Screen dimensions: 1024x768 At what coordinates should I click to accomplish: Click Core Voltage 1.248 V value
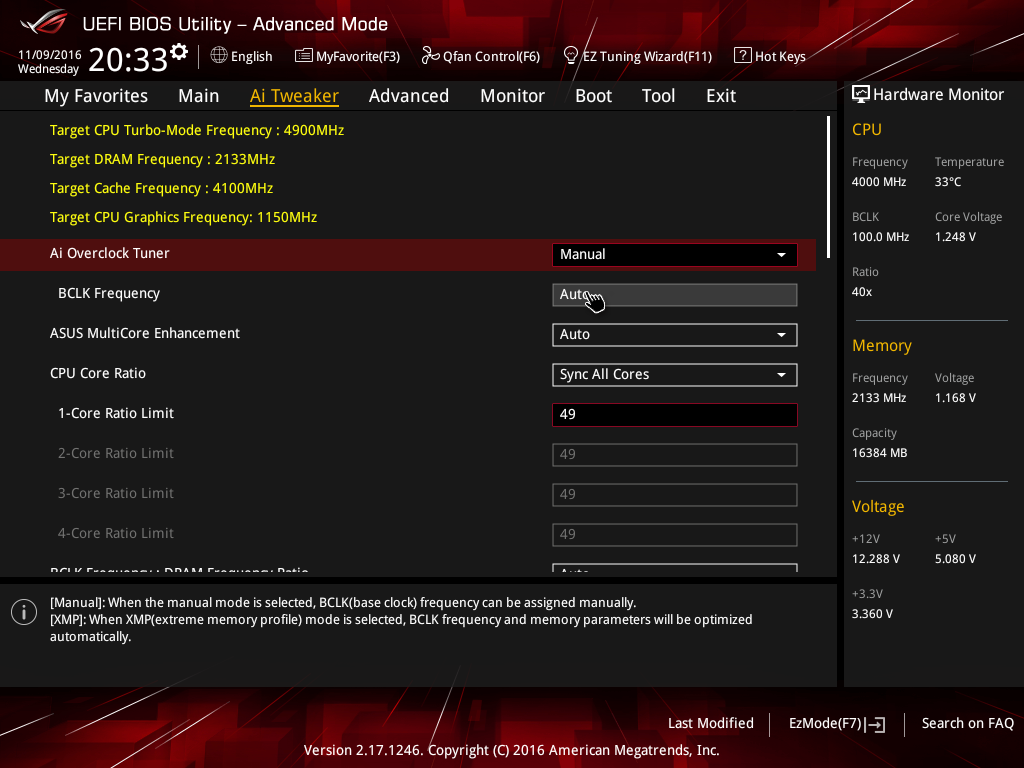coord(955,237)
